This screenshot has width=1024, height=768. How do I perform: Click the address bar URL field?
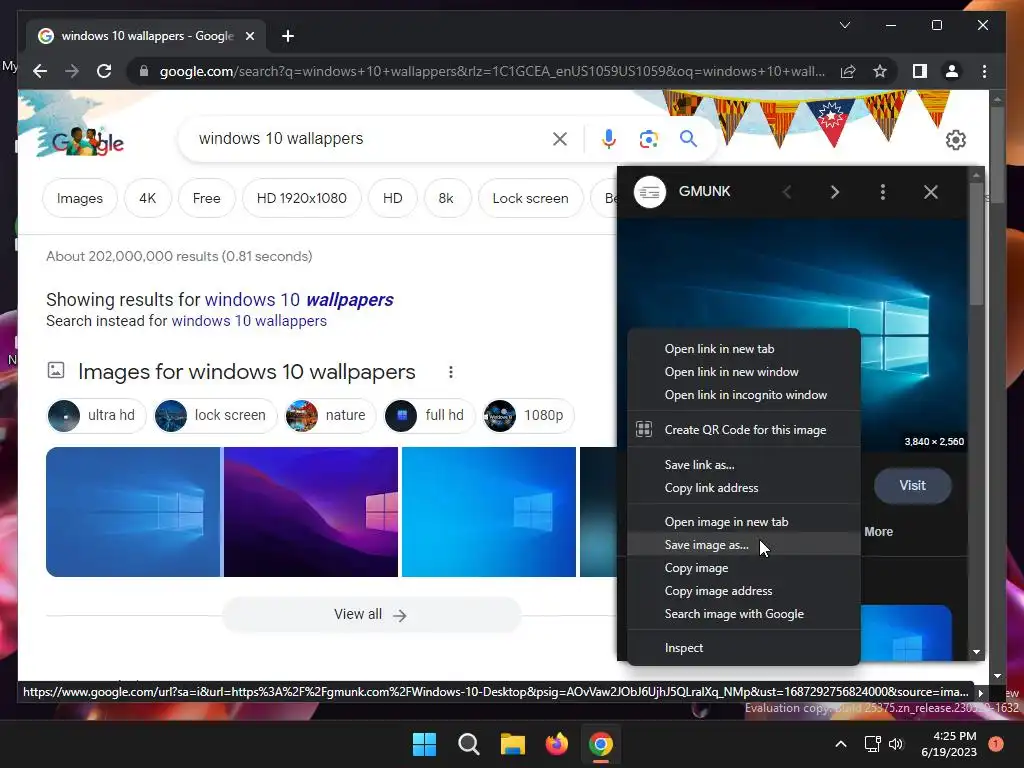(491, 71)
